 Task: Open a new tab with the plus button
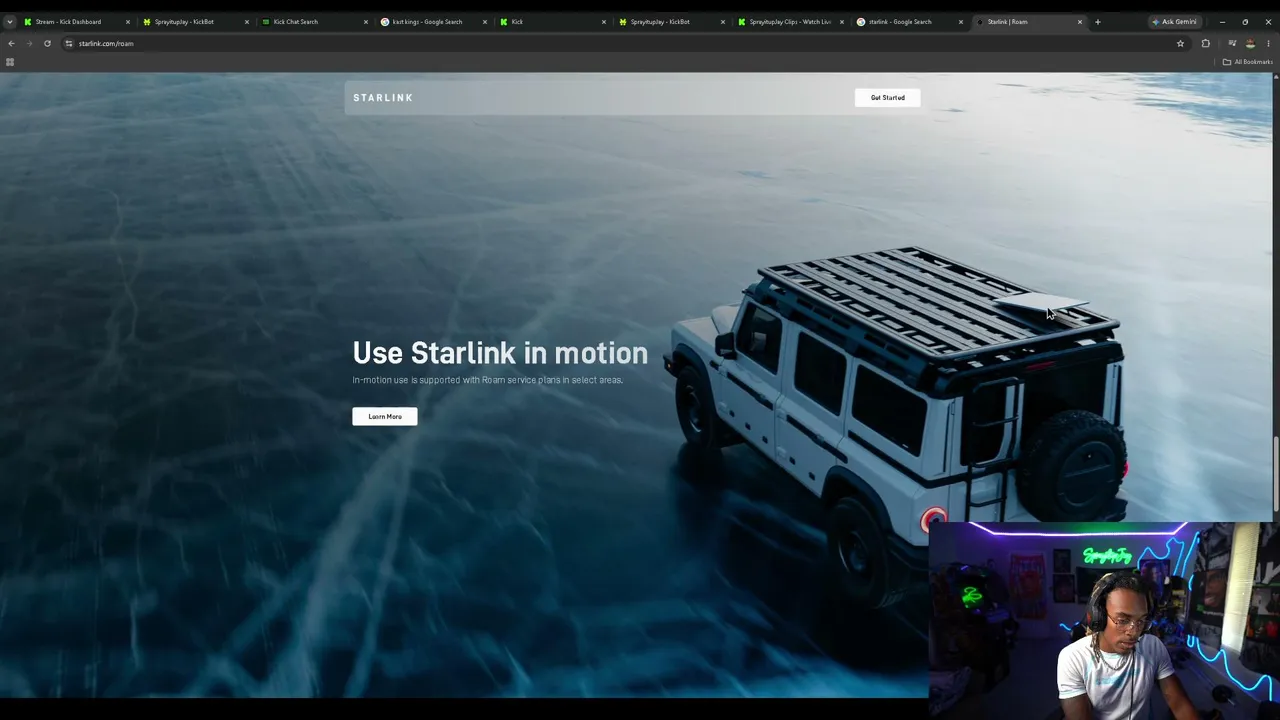1097,22
